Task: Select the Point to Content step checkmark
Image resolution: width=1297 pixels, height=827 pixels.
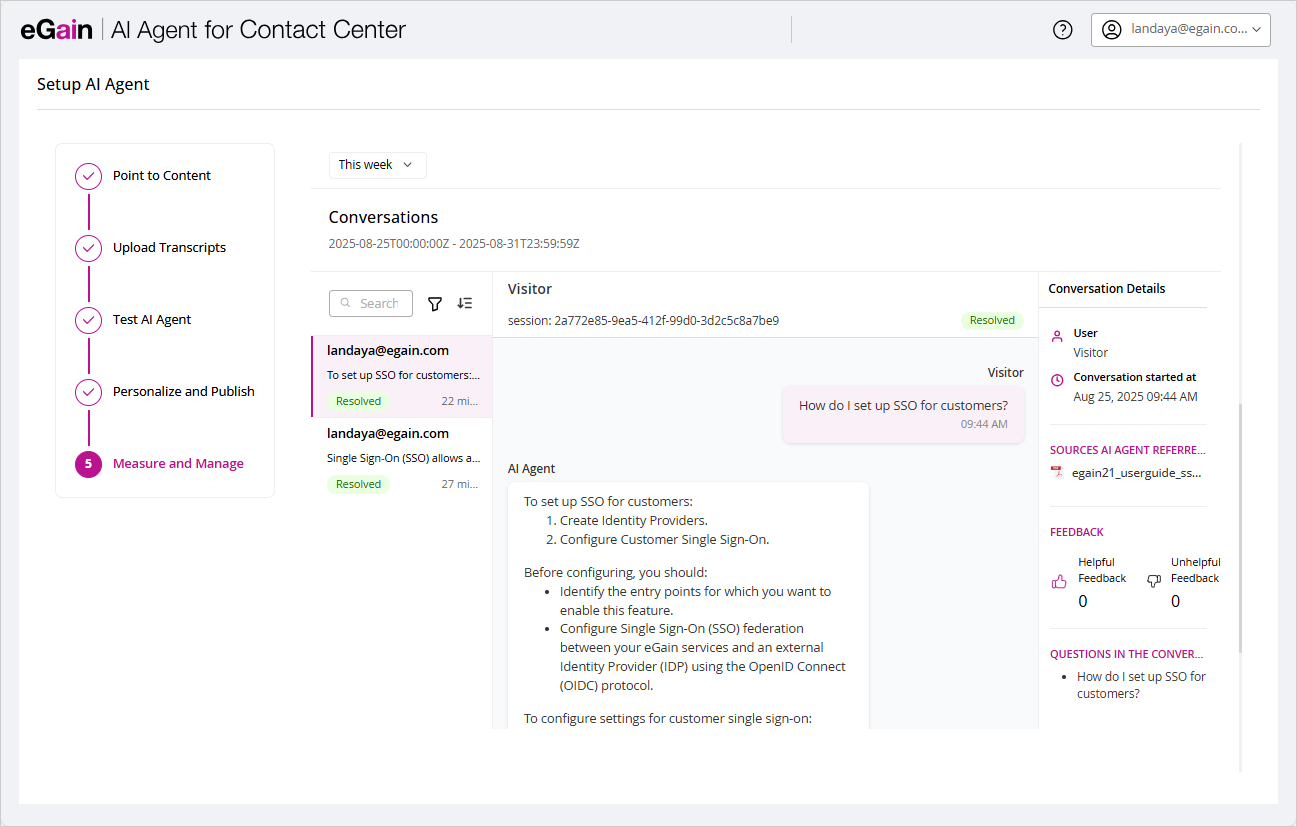Action: (x=89, y=177)
